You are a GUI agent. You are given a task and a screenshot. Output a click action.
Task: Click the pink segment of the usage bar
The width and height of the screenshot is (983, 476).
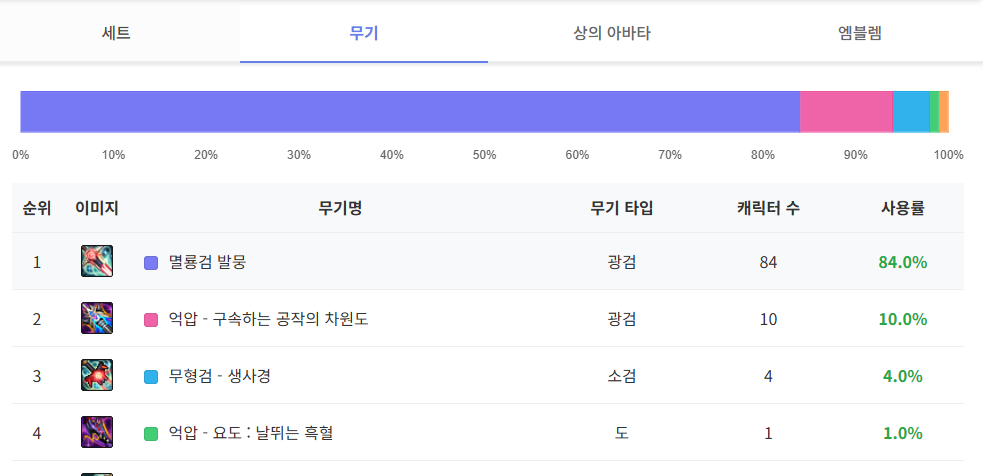(x=846, y=111)
